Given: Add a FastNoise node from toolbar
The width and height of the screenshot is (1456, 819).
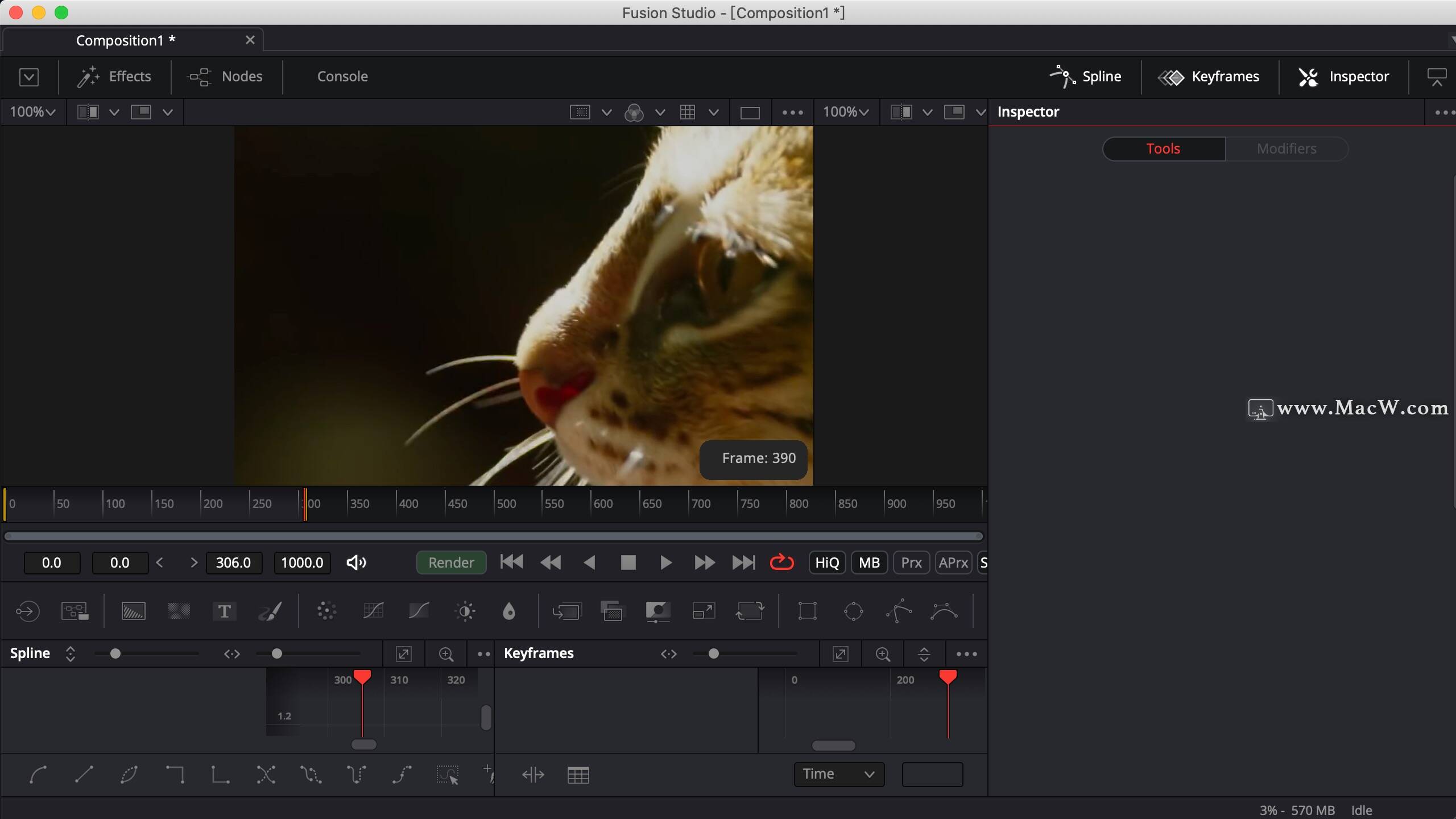Looking at the screenshot, I should pyautogui.click(x=179, y=611).
